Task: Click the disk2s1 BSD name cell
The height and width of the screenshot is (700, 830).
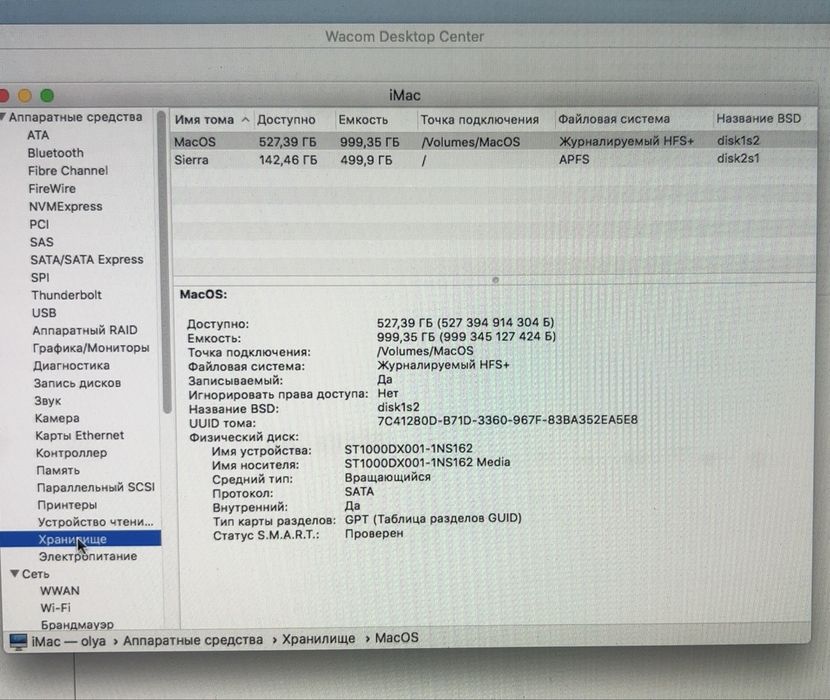Action: [738, 158]
